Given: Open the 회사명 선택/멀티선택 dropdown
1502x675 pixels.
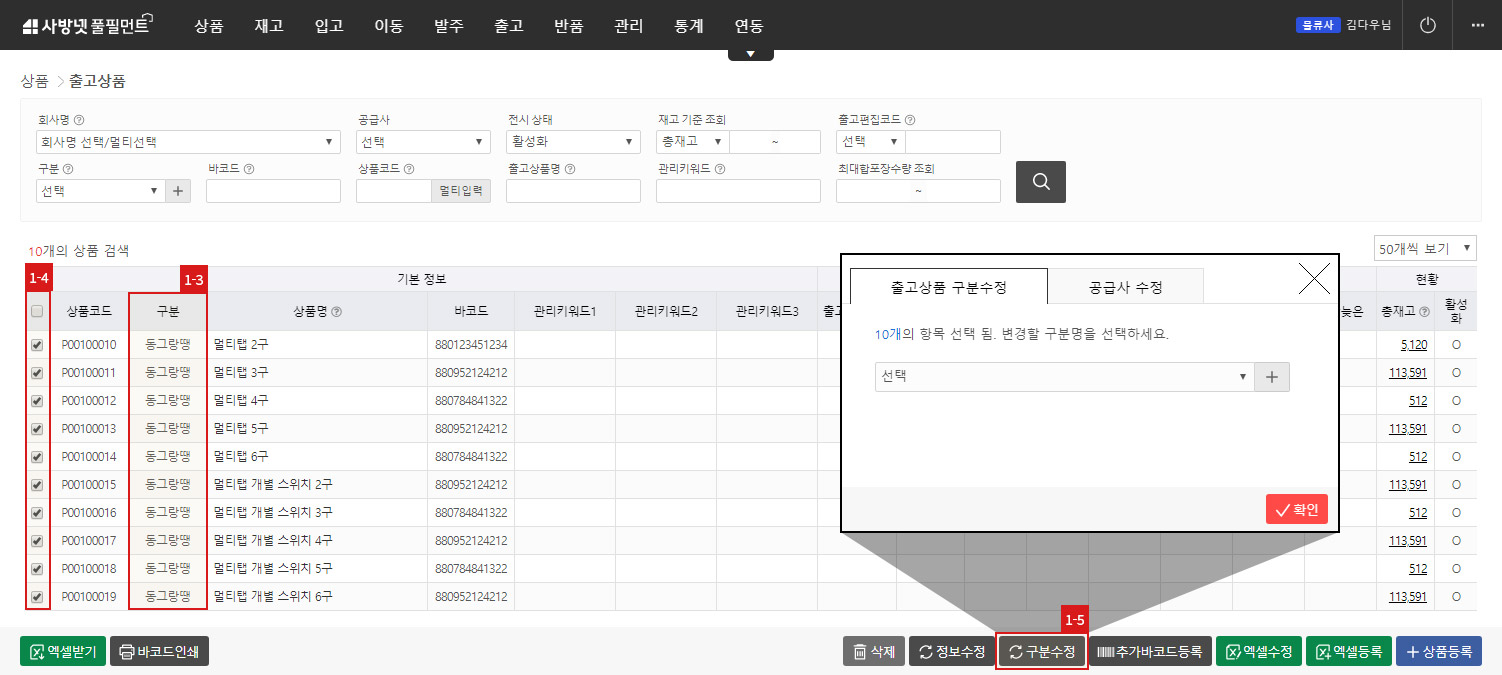Looking at the screenshot, I should point(188,141).
